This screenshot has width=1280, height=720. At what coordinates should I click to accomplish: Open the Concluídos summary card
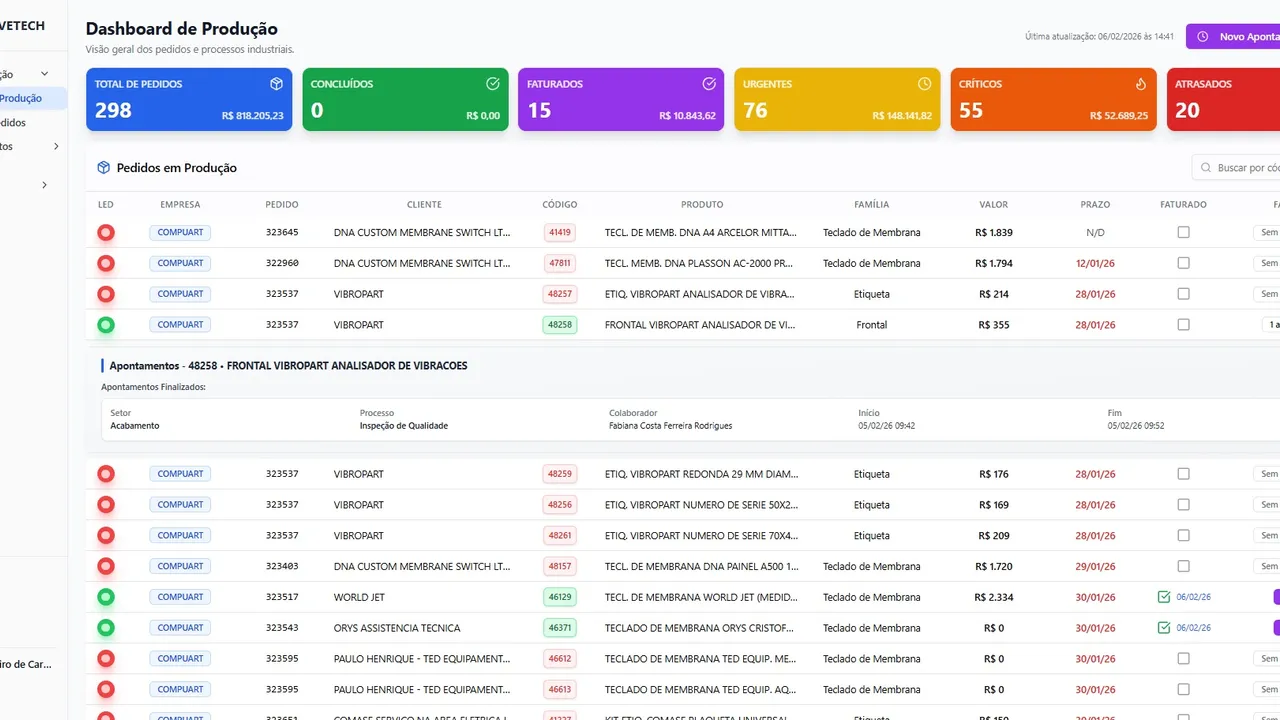coord(405,99)
